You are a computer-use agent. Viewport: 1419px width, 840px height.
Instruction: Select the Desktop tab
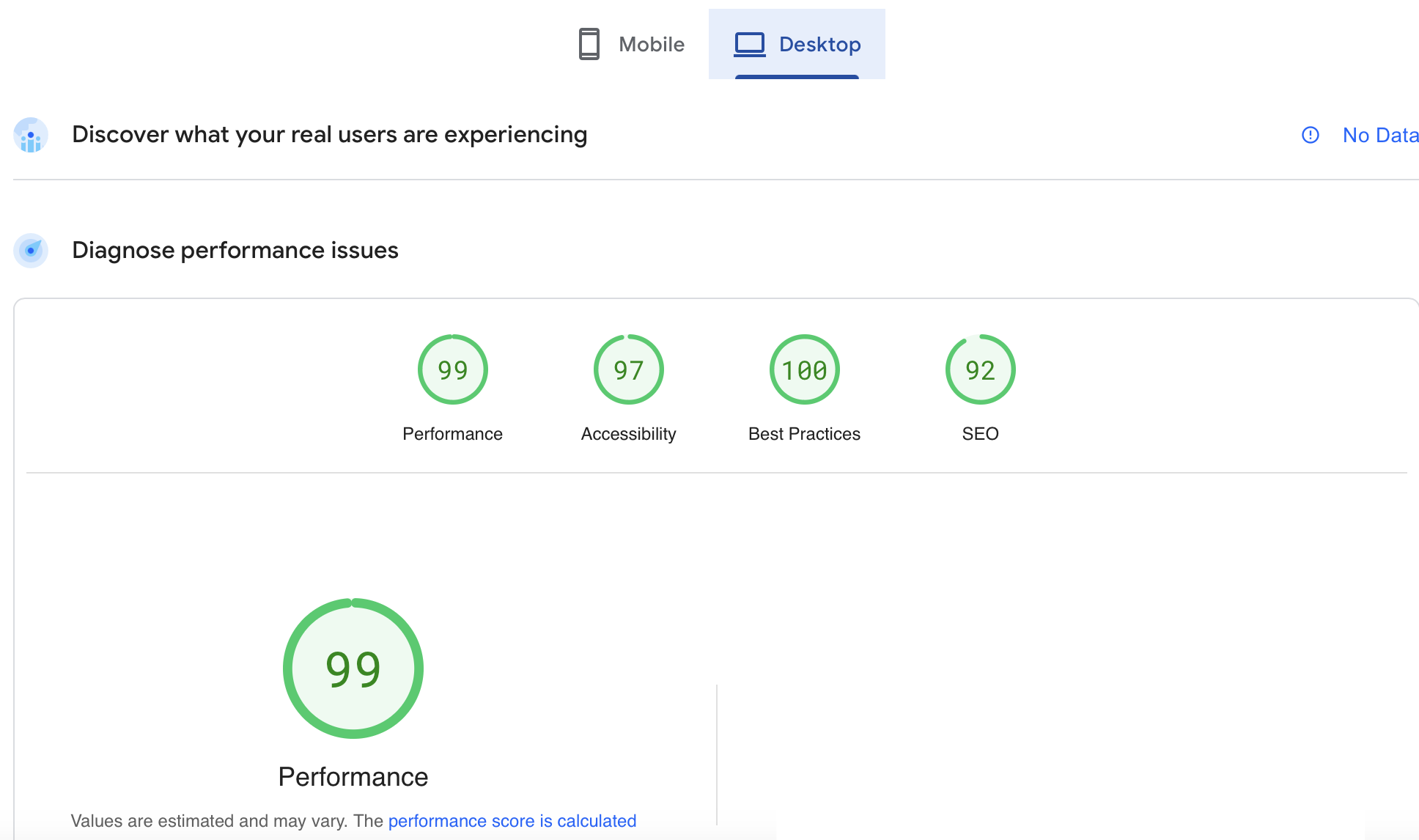click(x=797, y=44)
